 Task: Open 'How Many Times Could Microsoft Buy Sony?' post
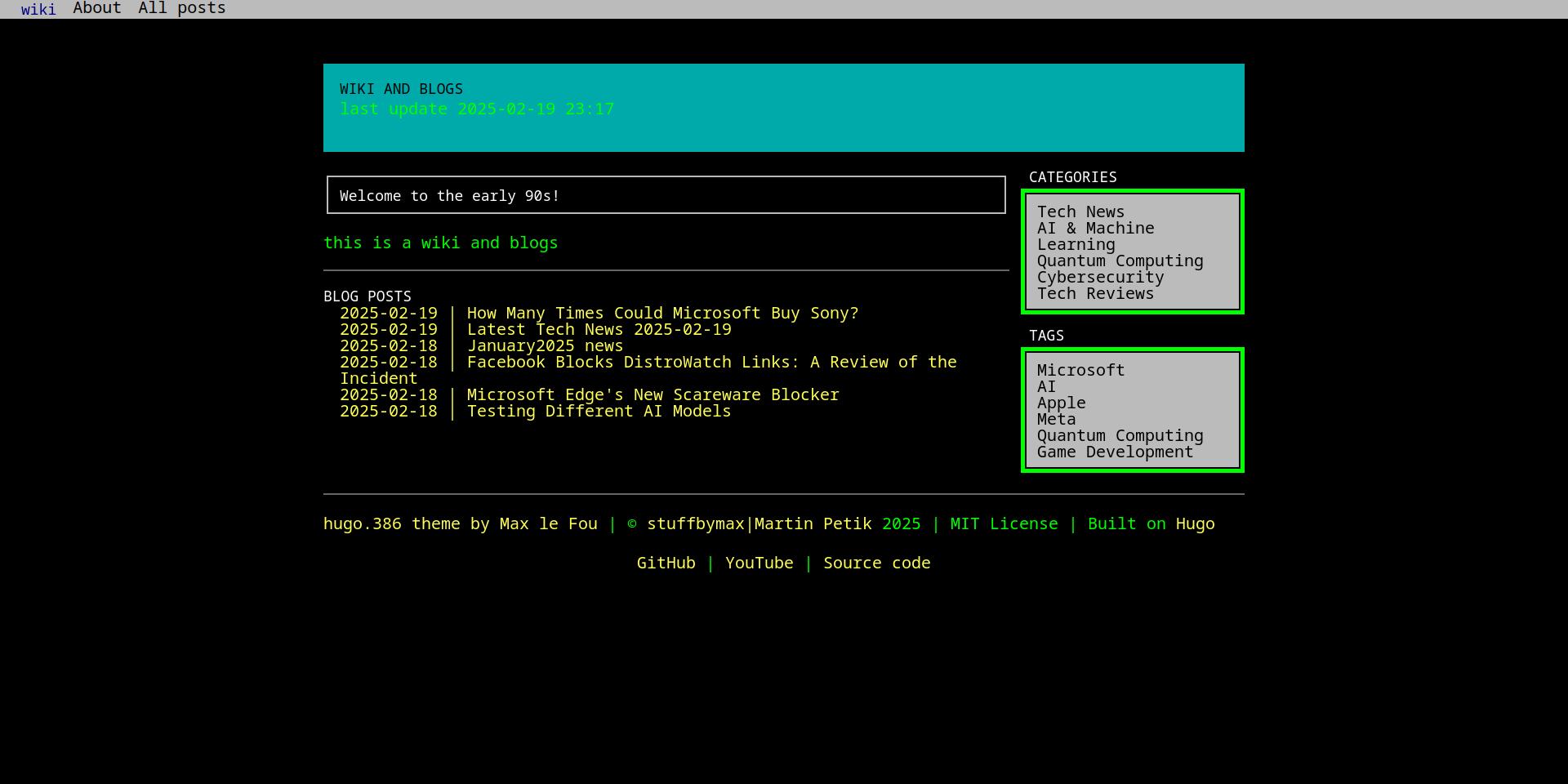click(x=661, y=313)
